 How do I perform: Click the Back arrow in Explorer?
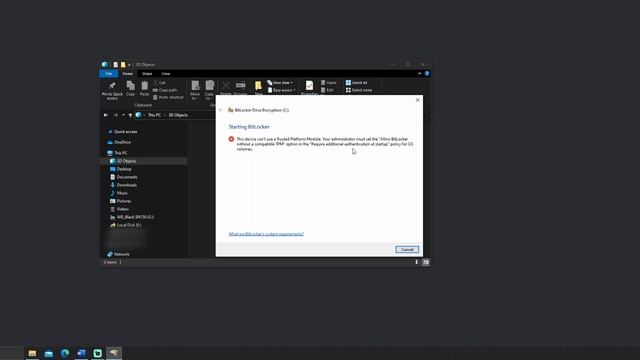[x=106, y=115]
